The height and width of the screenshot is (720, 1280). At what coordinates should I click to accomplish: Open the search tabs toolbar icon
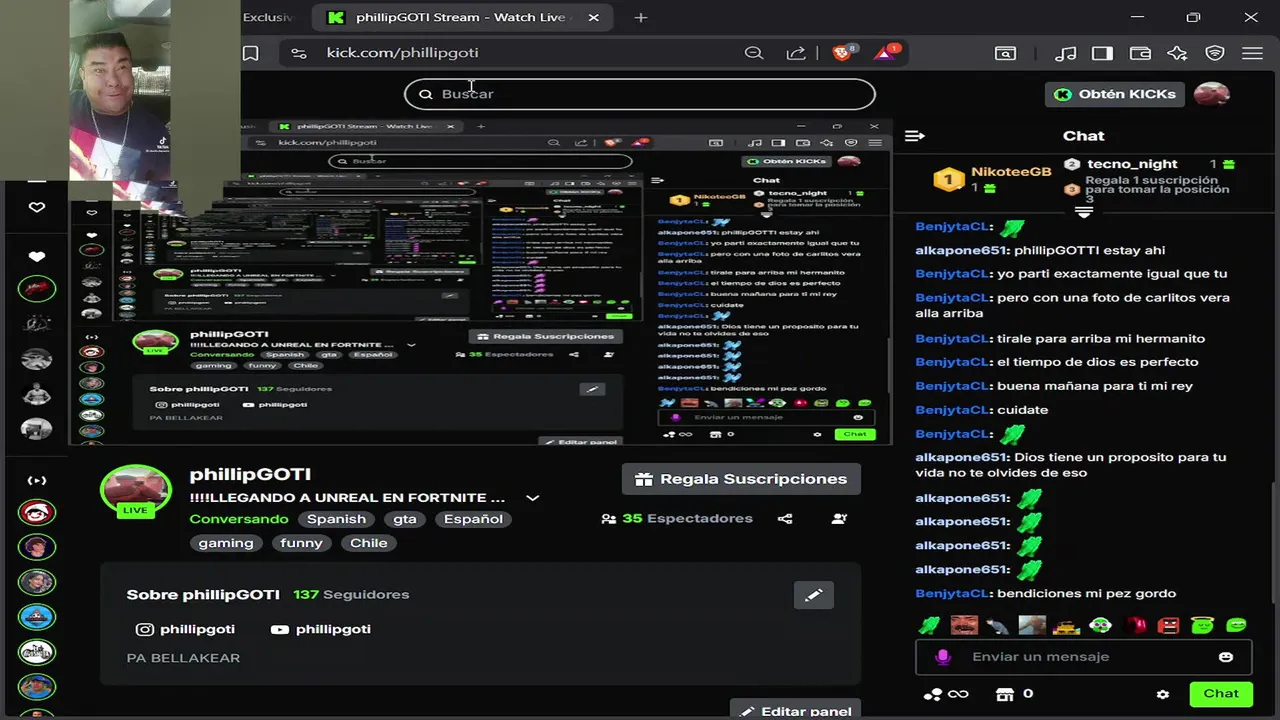point(1005,53)
